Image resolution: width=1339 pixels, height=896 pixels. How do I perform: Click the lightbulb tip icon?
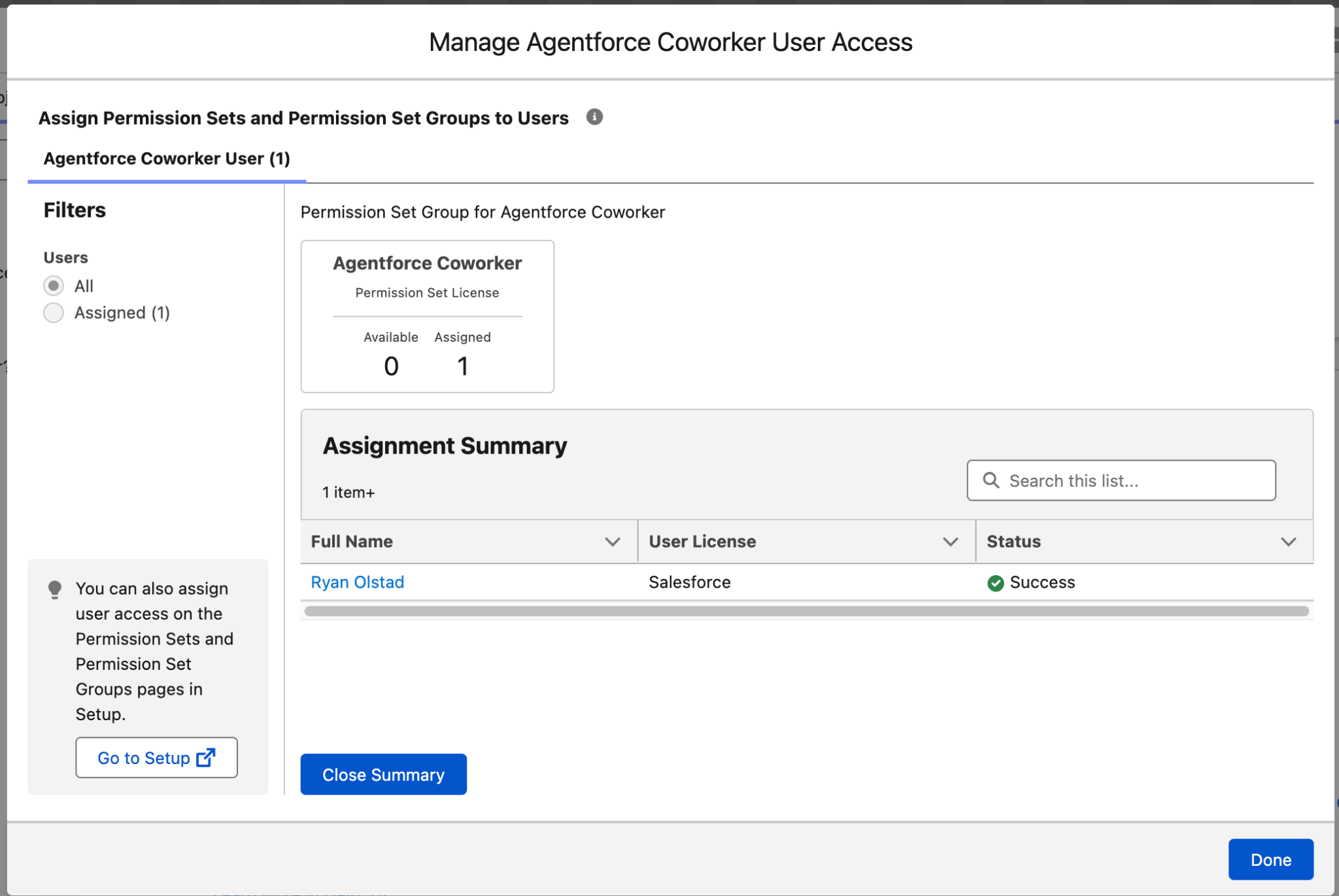coord(55,589)
